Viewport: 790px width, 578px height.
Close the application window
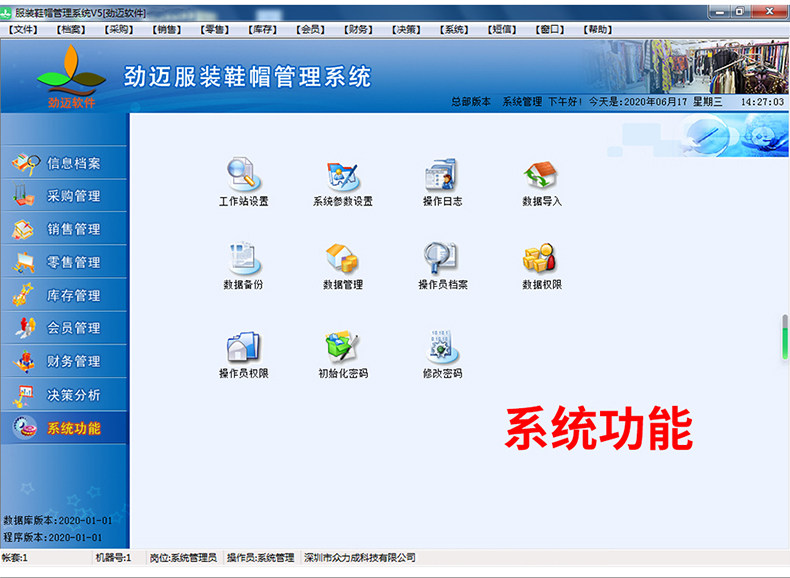[769, 12]
